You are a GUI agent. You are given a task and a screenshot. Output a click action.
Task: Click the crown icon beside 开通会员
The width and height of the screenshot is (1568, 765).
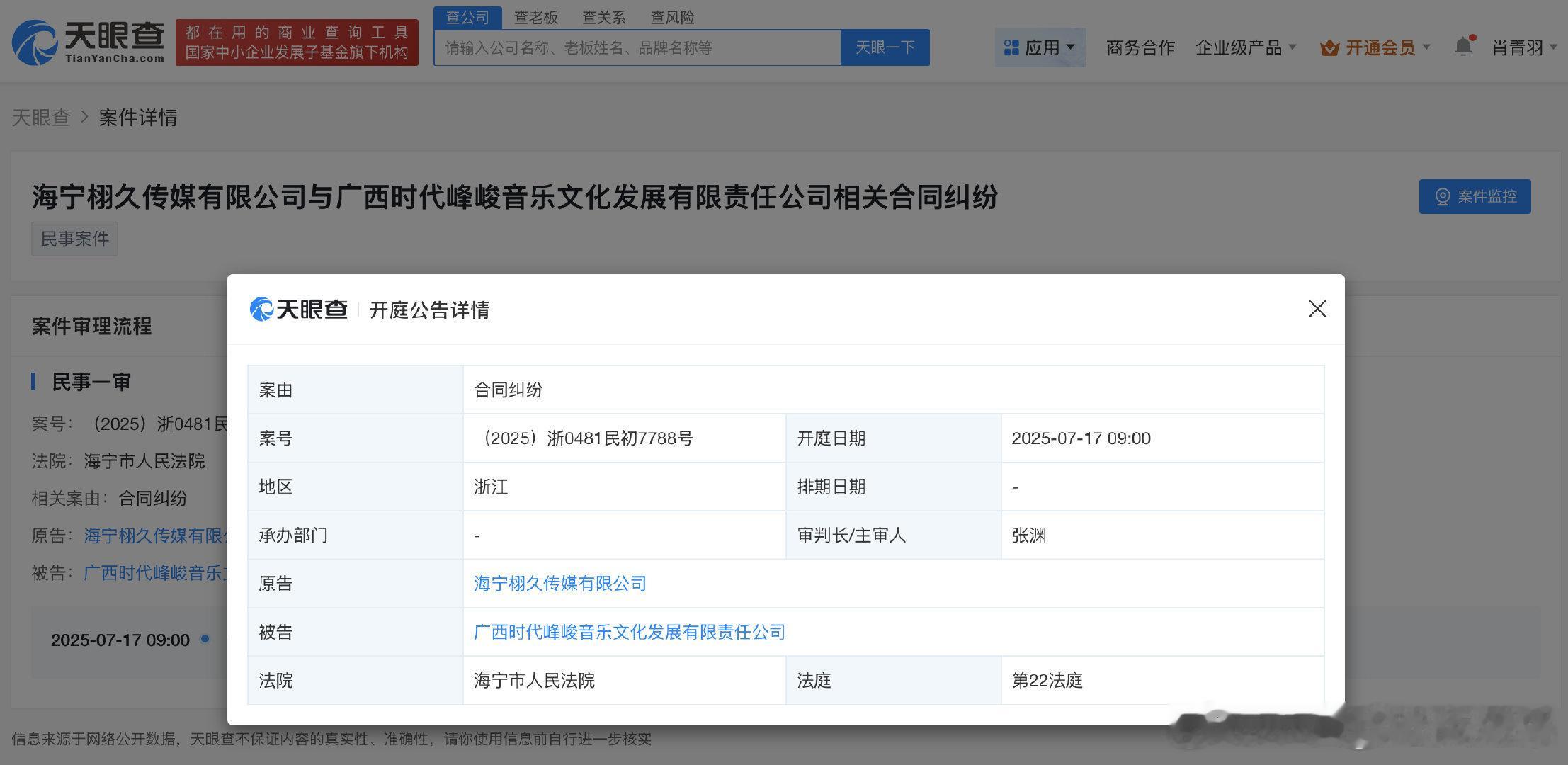click(1329, 48)
